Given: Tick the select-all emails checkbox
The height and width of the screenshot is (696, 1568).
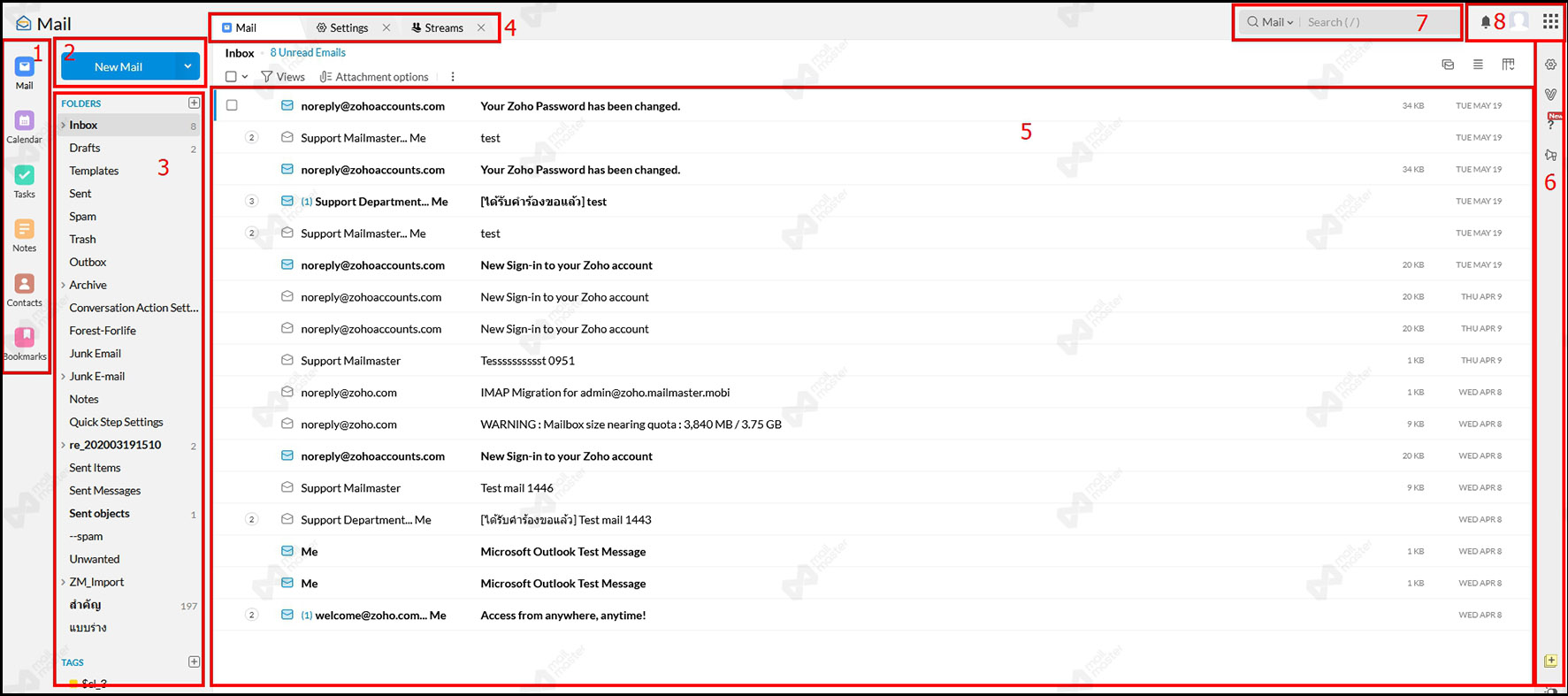Looking at the screenshot, I should (x=231, y=77).
